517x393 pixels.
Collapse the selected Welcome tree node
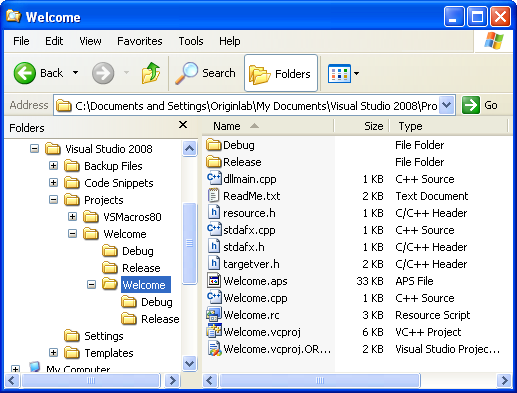point(91,284)
